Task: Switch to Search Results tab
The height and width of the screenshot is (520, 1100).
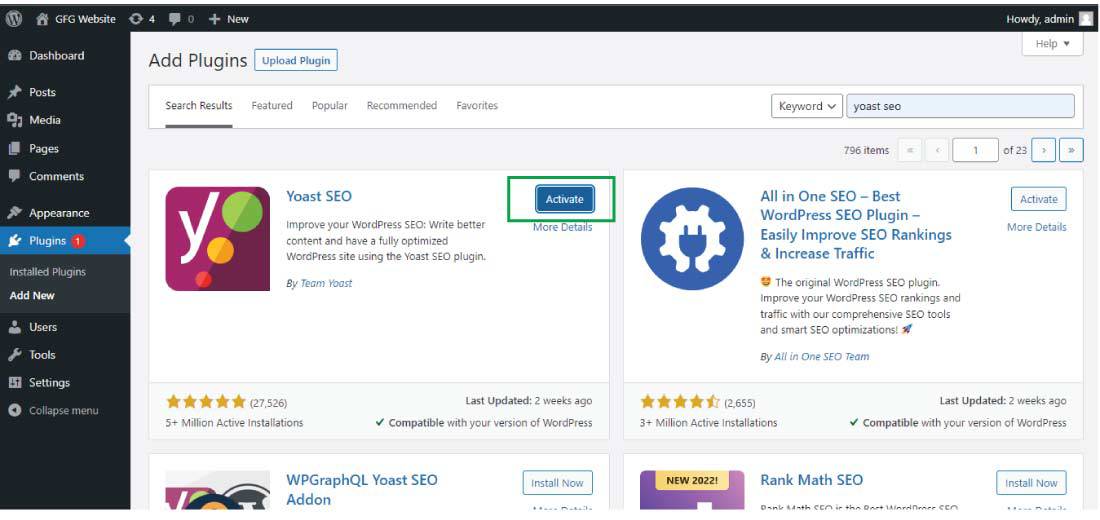Action: 199,106
